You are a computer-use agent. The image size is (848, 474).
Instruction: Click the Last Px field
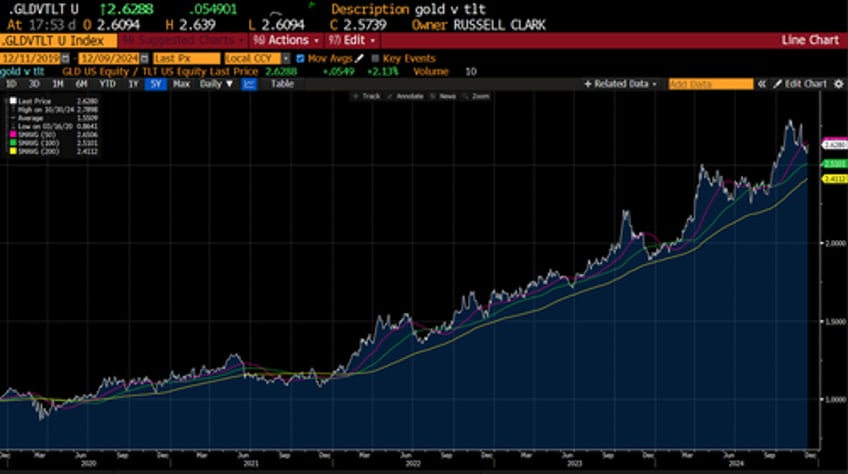tap(187, 58)
